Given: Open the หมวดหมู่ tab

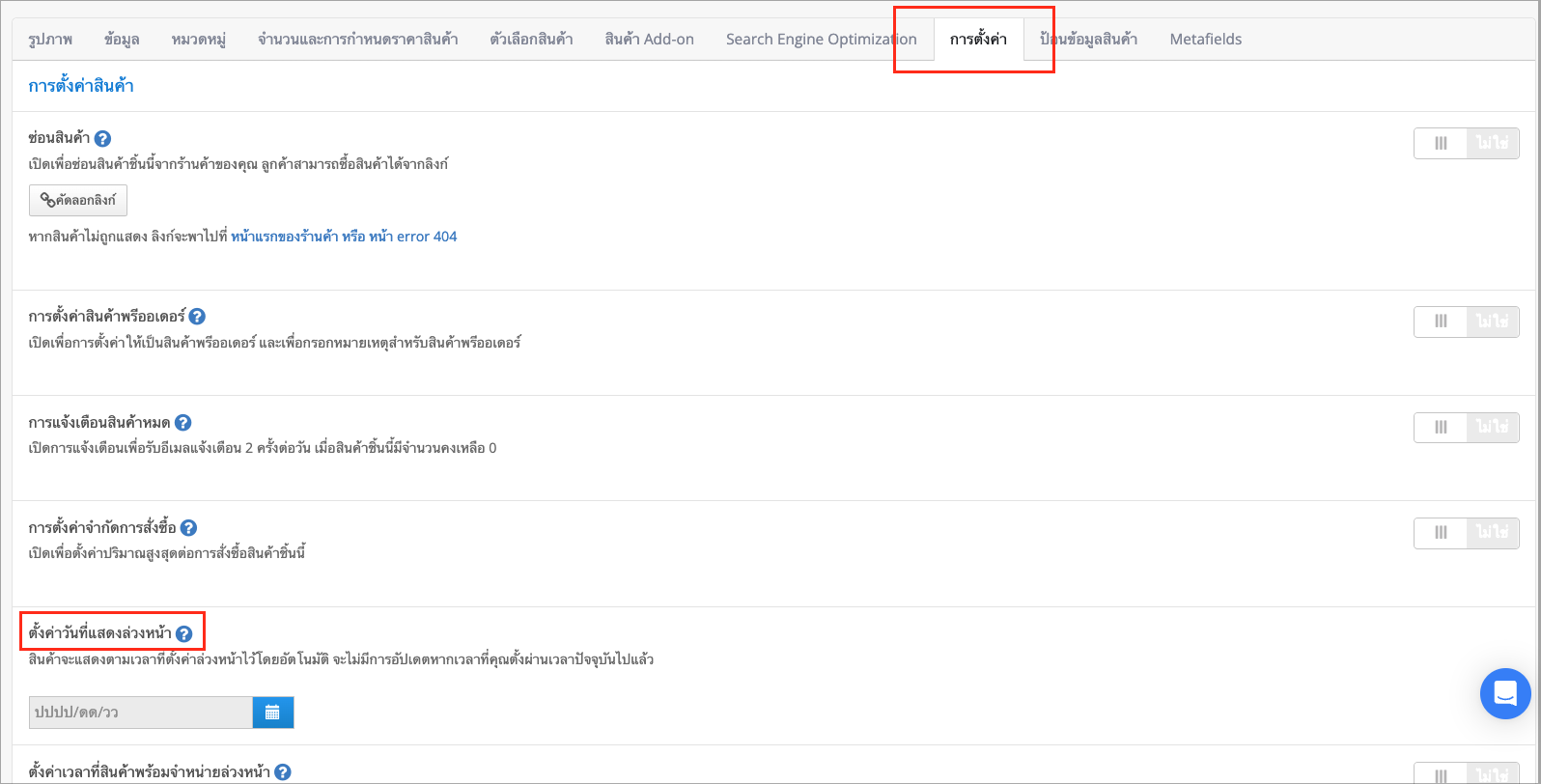Looking at the screenshot, I should 199,40.
